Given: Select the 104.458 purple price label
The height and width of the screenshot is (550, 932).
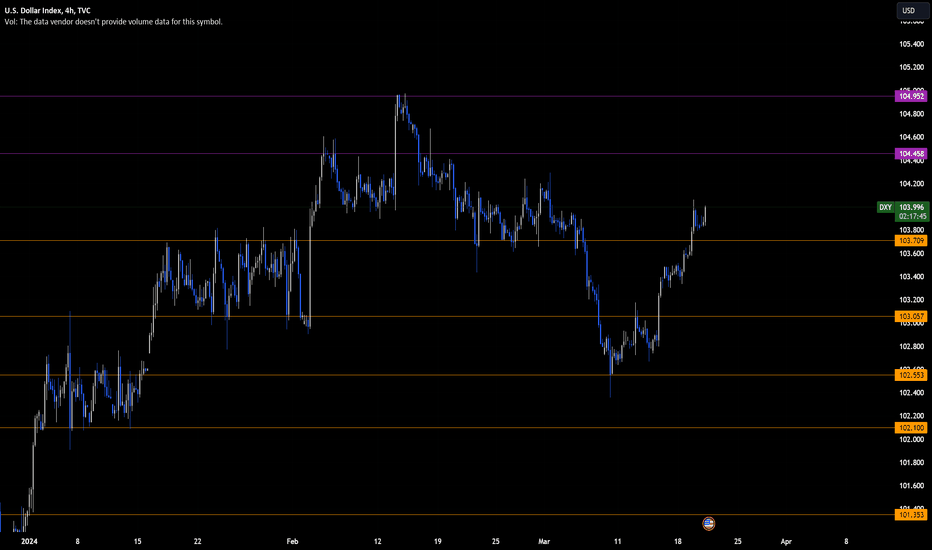Looking at the screenshot, I should [911, 154].
